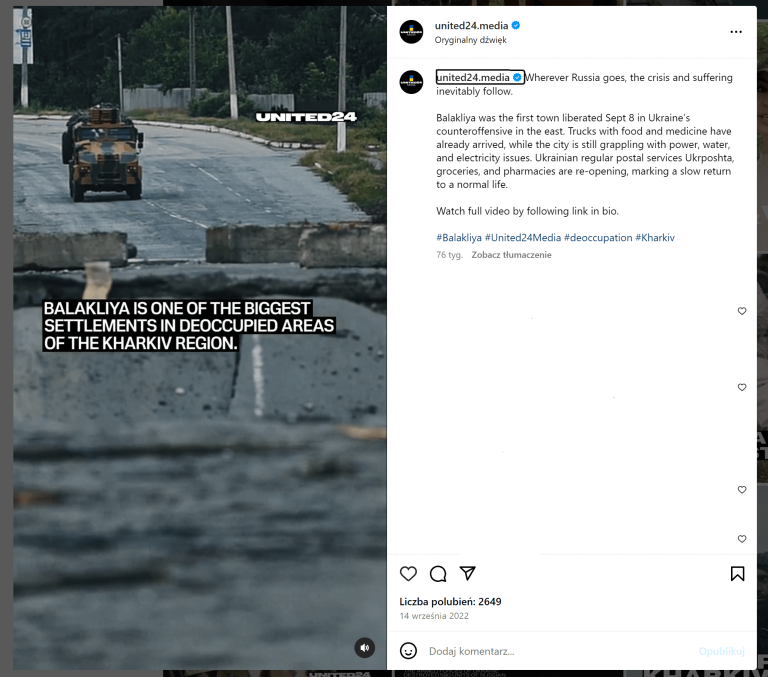Open comment bubble icon

point(438,574)
